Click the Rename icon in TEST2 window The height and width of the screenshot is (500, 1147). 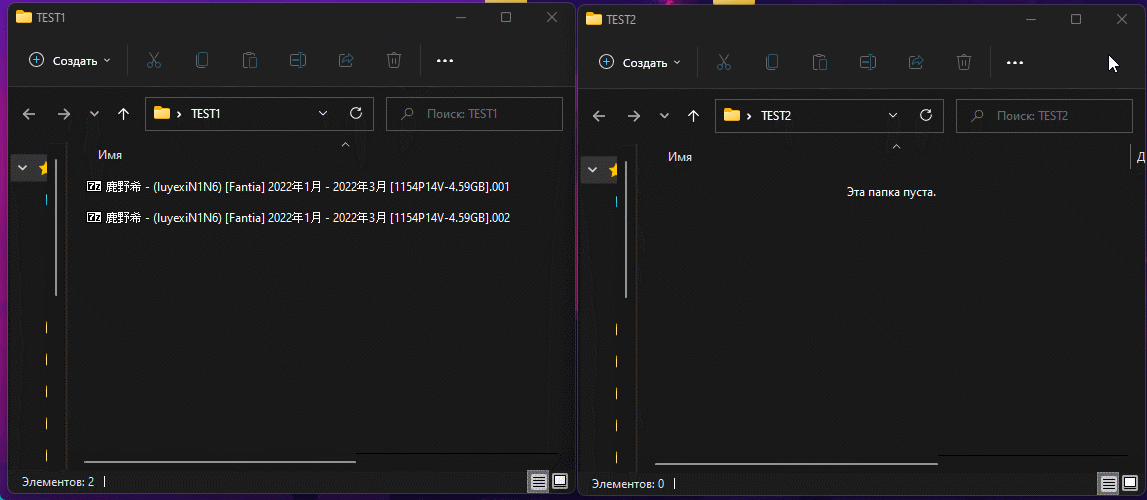[x=868, y=62]
